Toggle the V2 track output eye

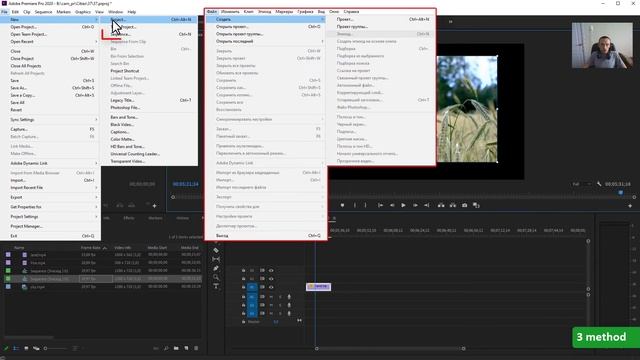tap(271, 279)
